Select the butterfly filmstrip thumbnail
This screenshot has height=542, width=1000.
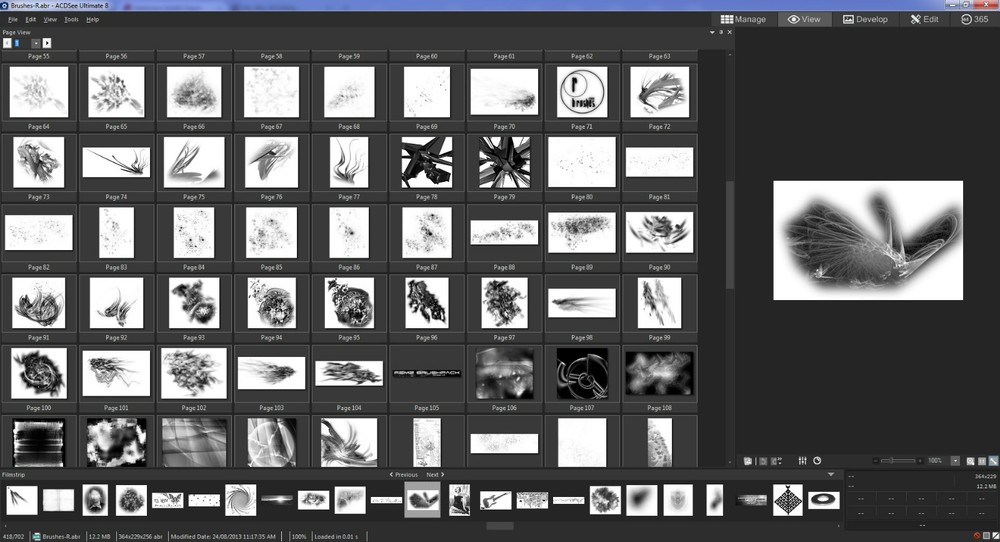click(x=167, y=500)
